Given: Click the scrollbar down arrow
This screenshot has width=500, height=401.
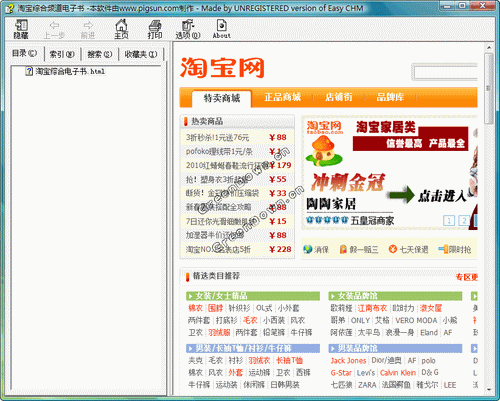Looking at the screenshot, I should point(489,389).
